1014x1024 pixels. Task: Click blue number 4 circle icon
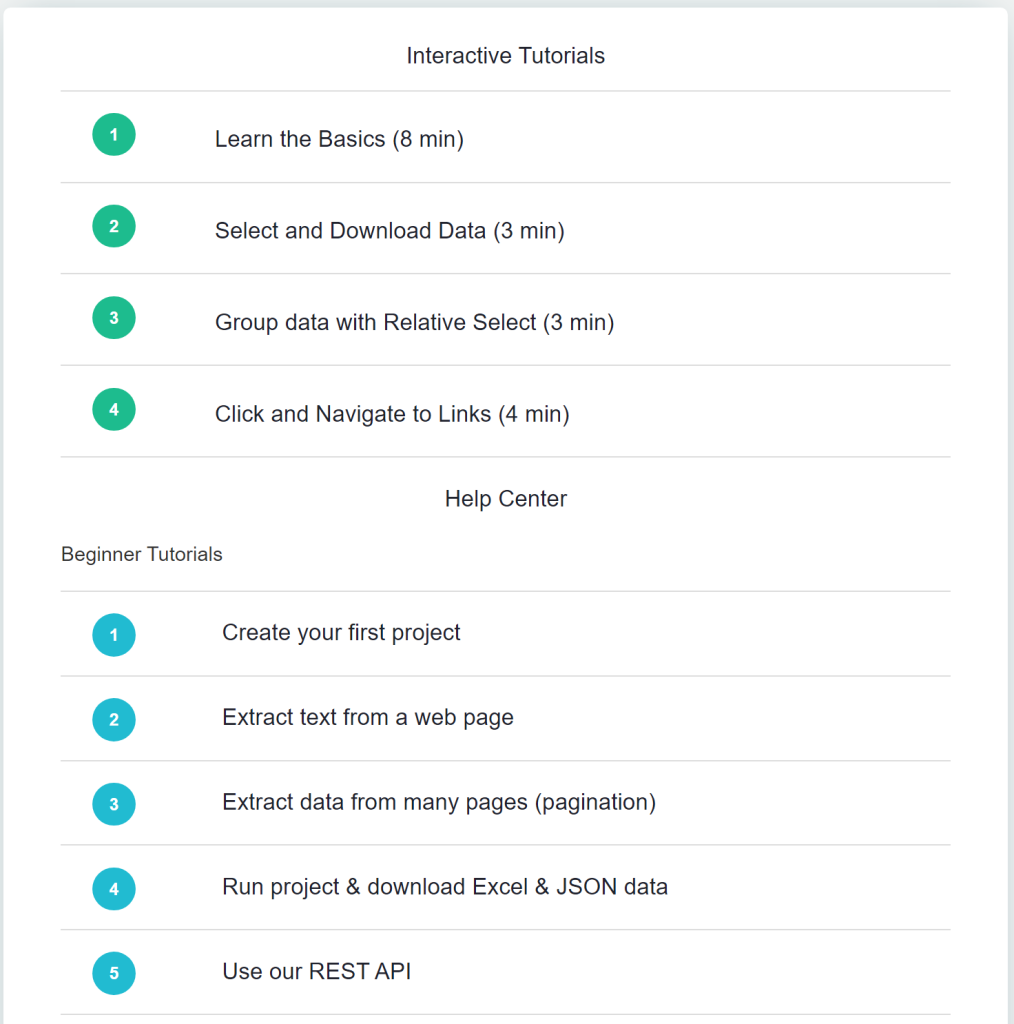click(114, 889)
